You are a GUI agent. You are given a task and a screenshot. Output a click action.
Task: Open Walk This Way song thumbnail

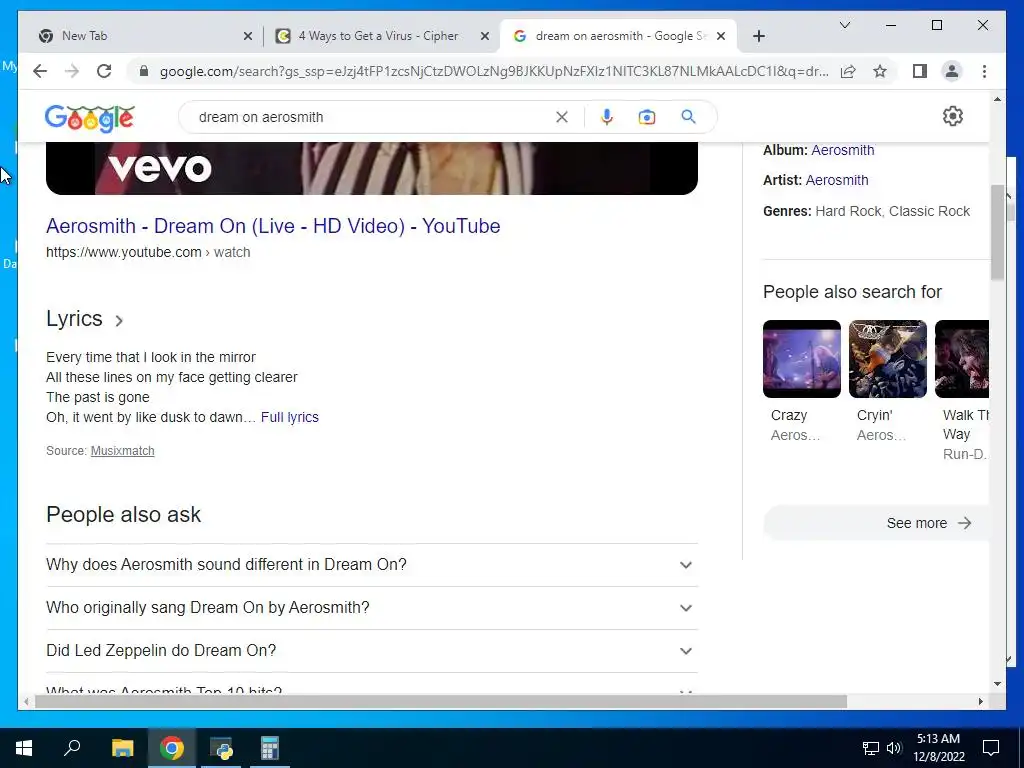click(x=962, y=359)
